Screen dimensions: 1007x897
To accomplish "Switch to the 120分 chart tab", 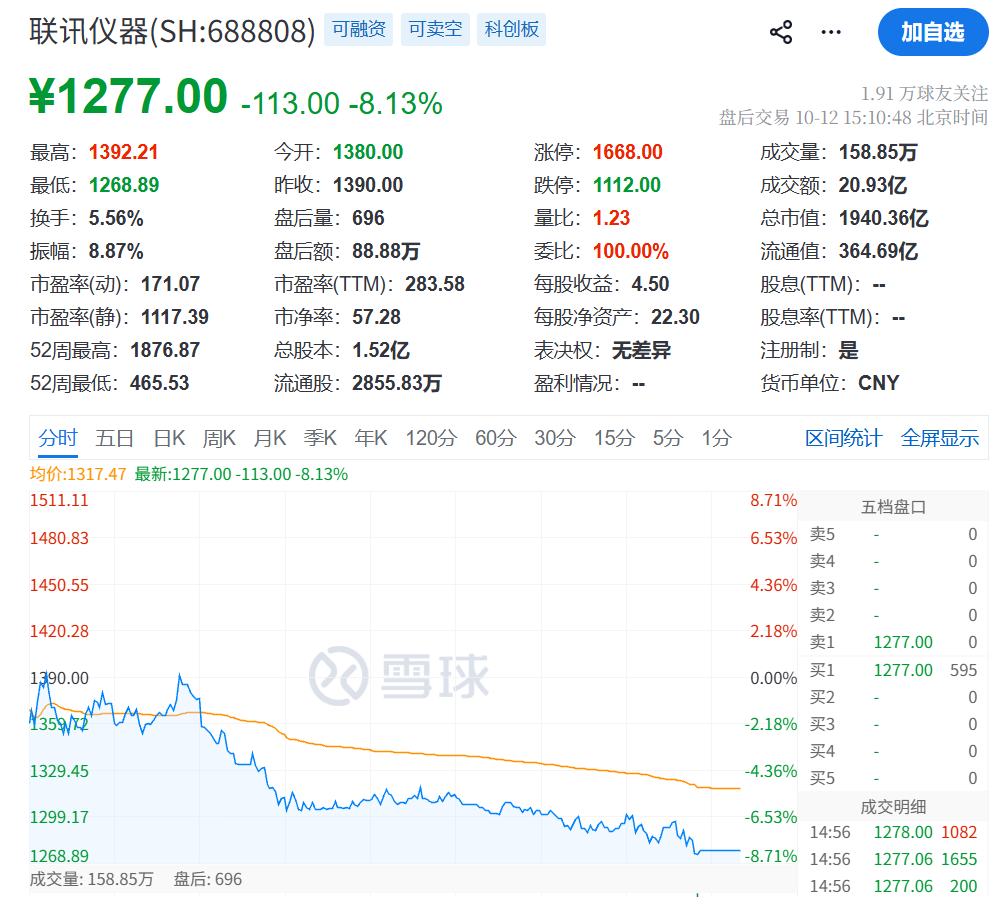I will 431,439.
